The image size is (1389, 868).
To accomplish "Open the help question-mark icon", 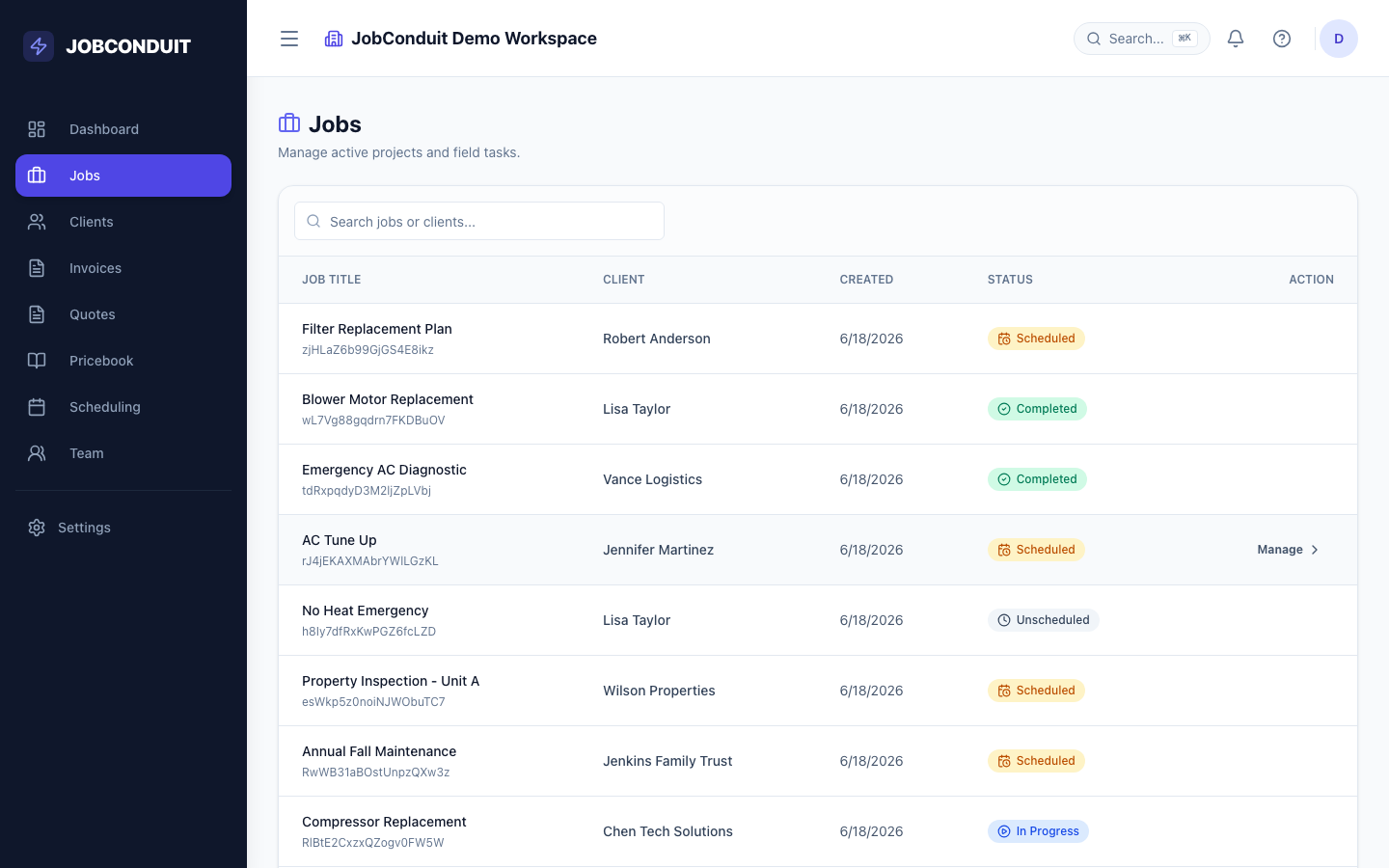I will 1282,39.
